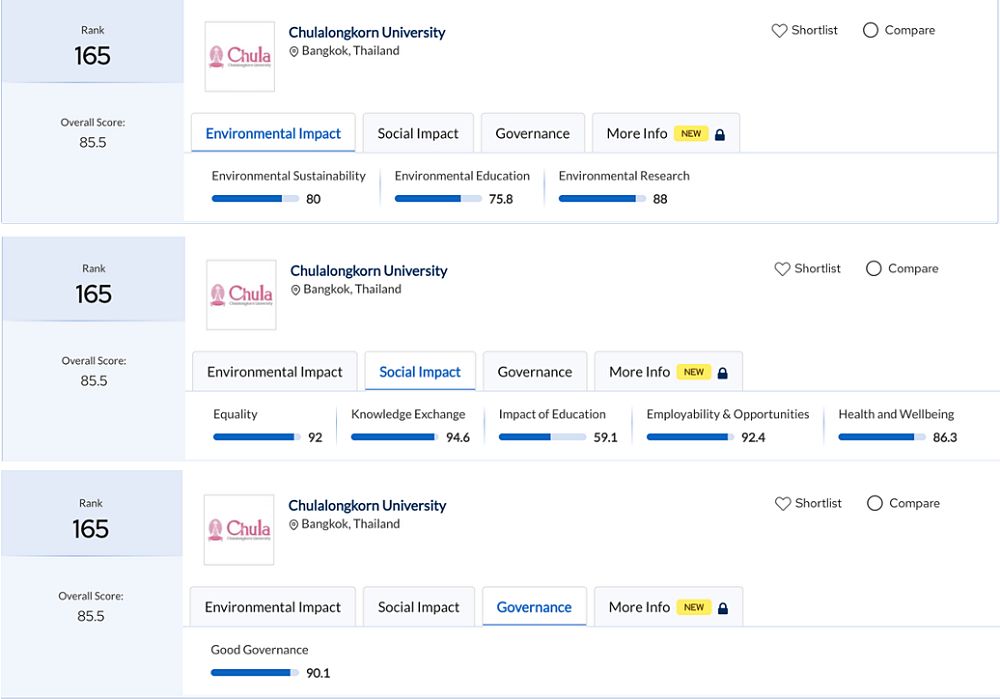1000x699 pixels.
Task: Open the Environmental Impact tab above Good Governance score
Action: click(273, 607)
